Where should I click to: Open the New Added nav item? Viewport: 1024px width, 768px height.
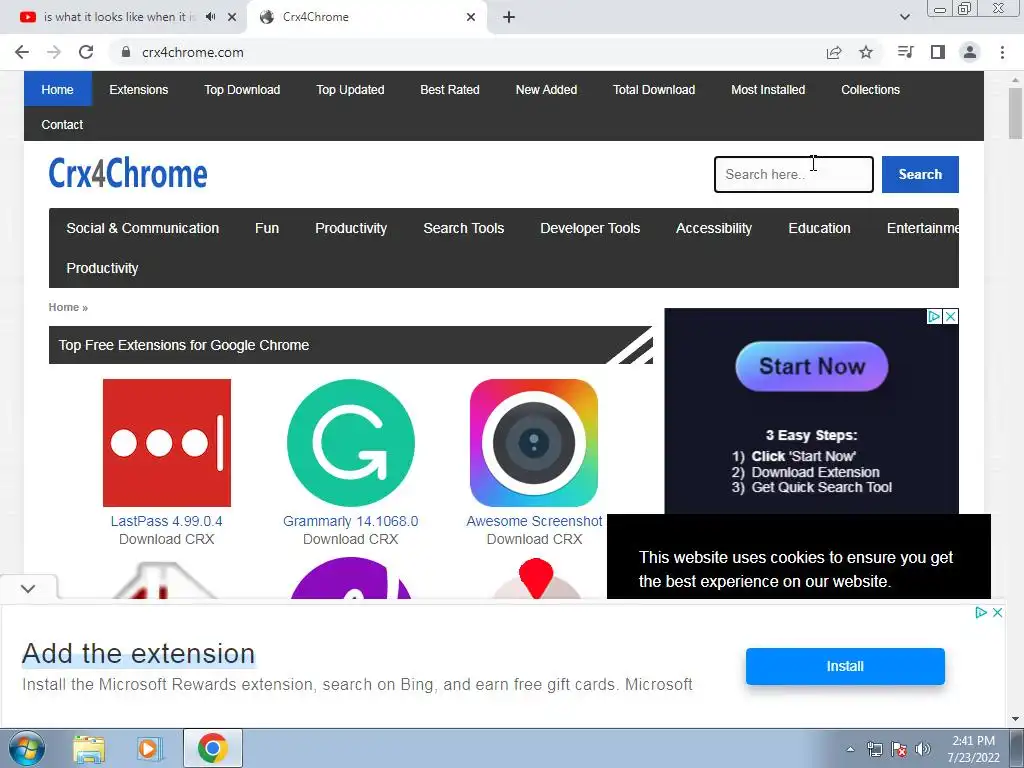546,89
